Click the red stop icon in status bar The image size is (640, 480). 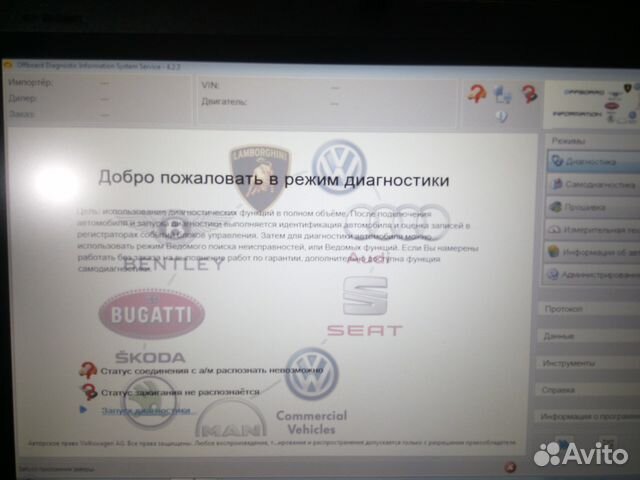[510, 467]
